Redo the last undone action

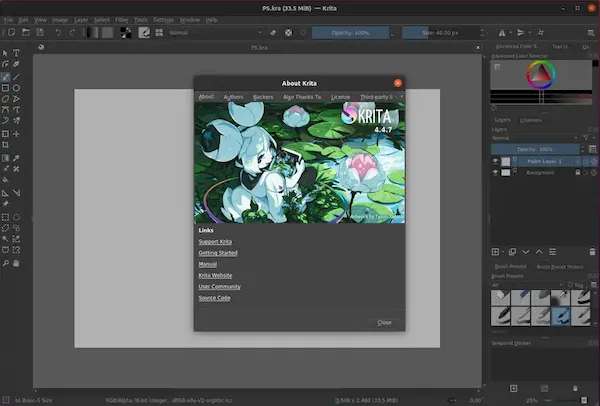pyautogui.click(x=72, y=33)
